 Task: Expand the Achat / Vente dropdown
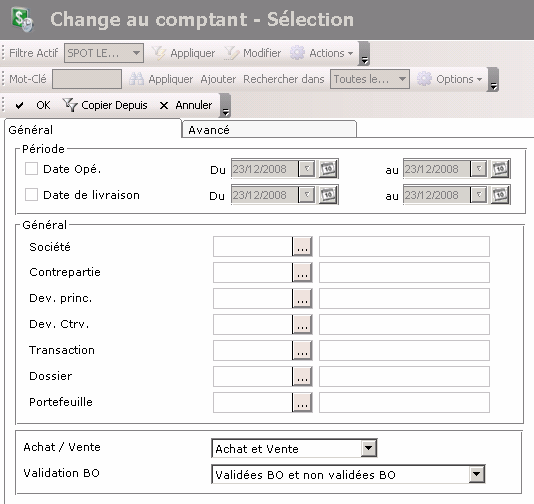click(x=368, y=448)
